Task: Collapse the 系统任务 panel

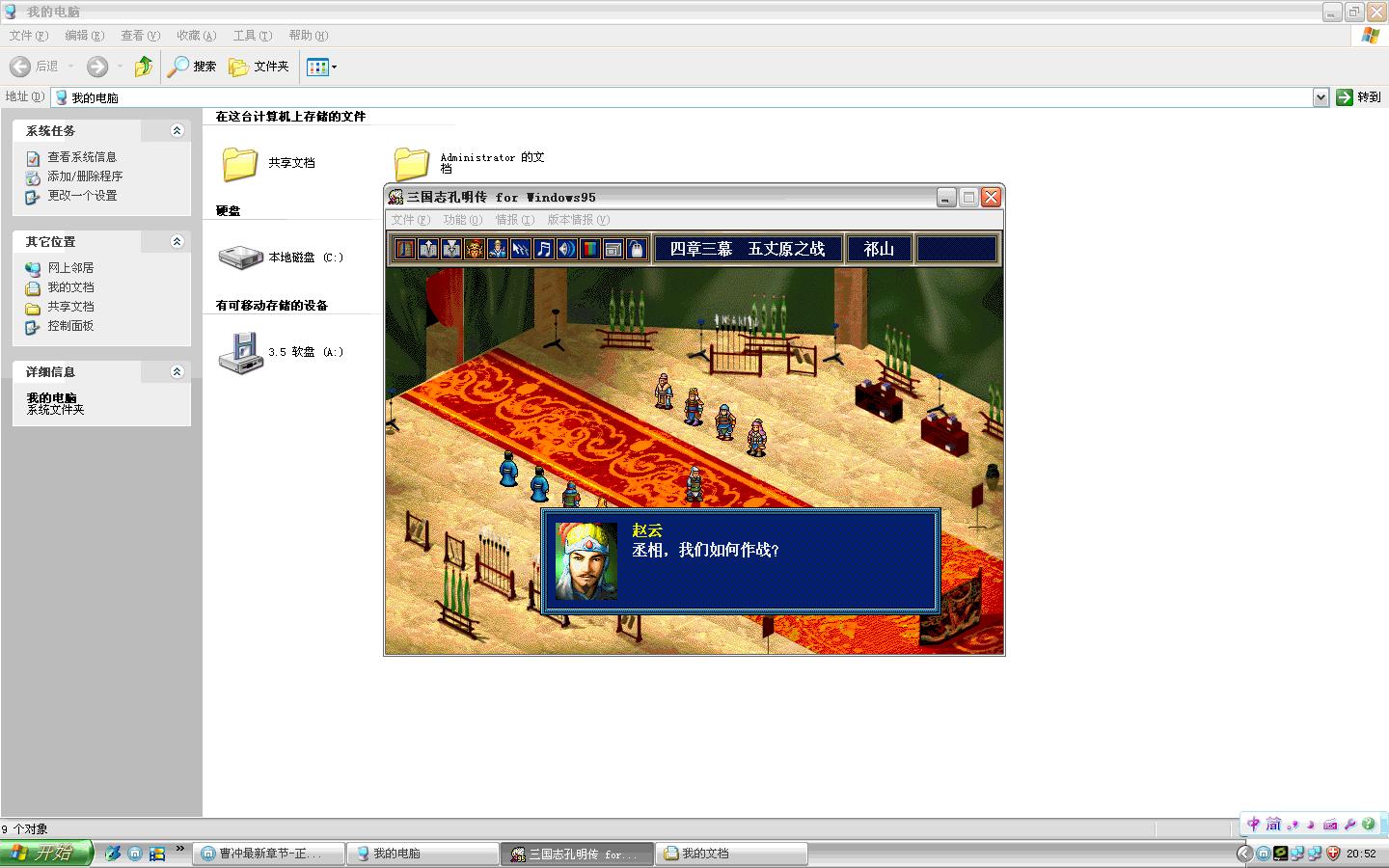Action: [177, 130]
